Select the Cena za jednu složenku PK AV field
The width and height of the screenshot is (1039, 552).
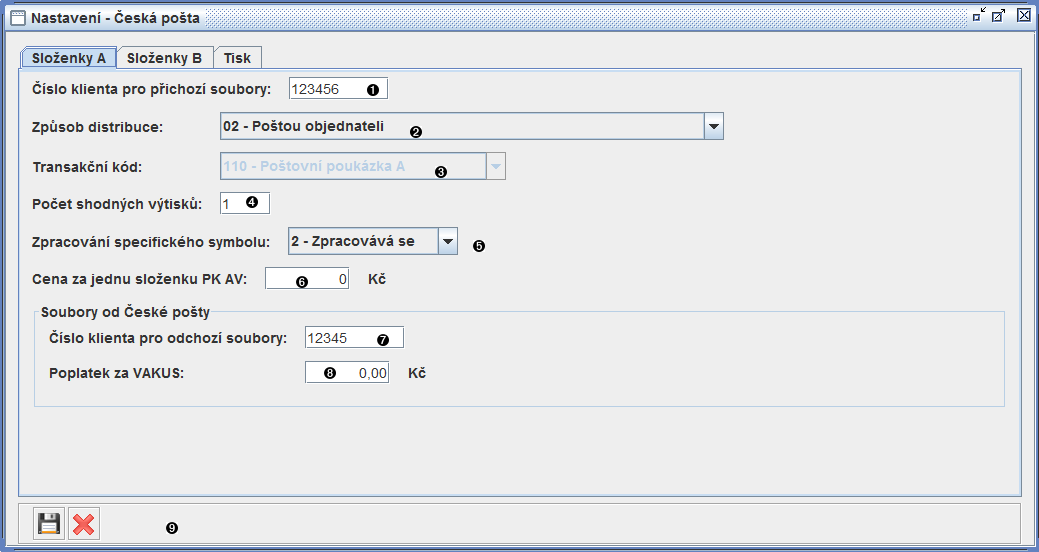307,279
